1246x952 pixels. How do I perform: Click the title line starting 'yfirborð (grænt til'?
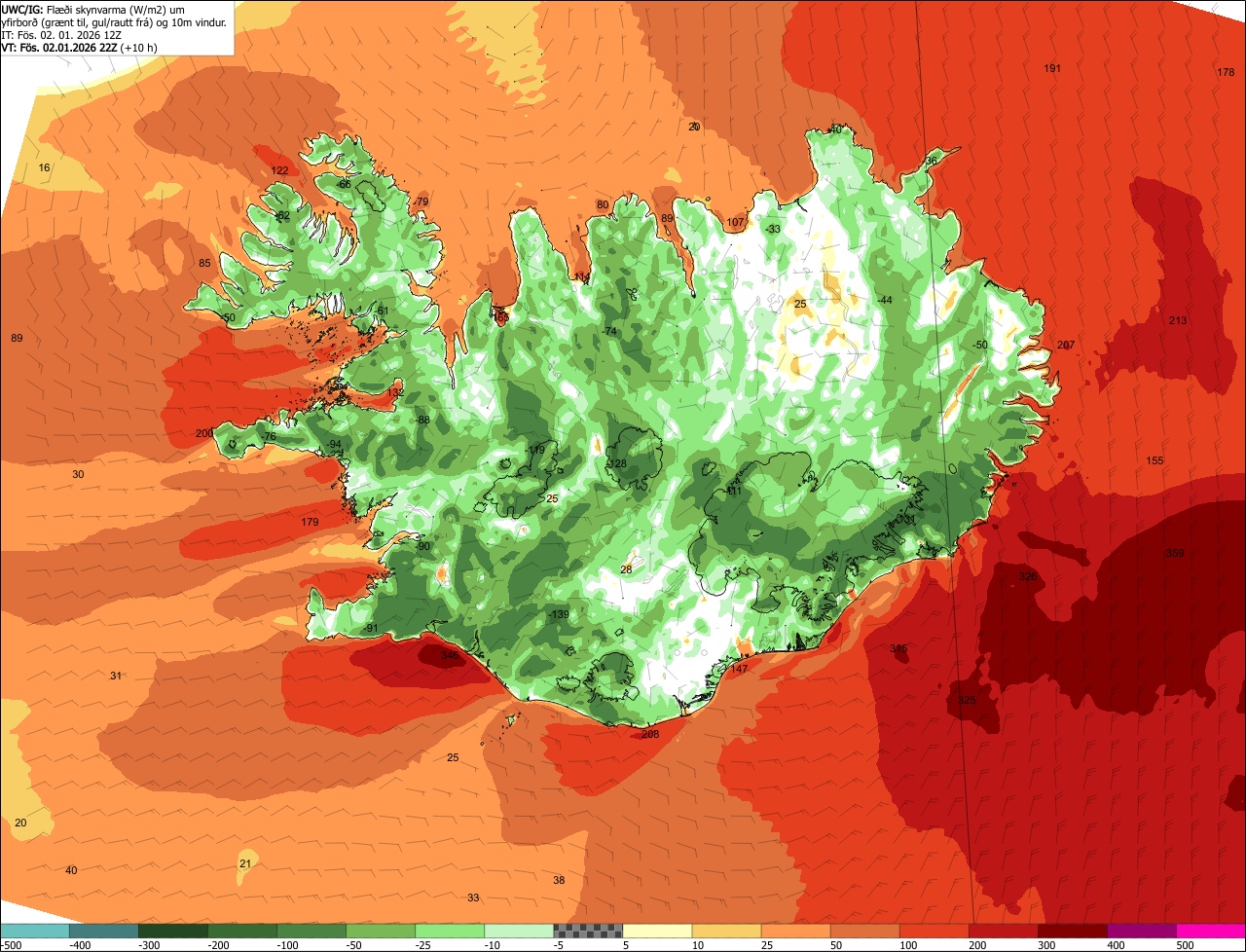click(x=115, y=21)
